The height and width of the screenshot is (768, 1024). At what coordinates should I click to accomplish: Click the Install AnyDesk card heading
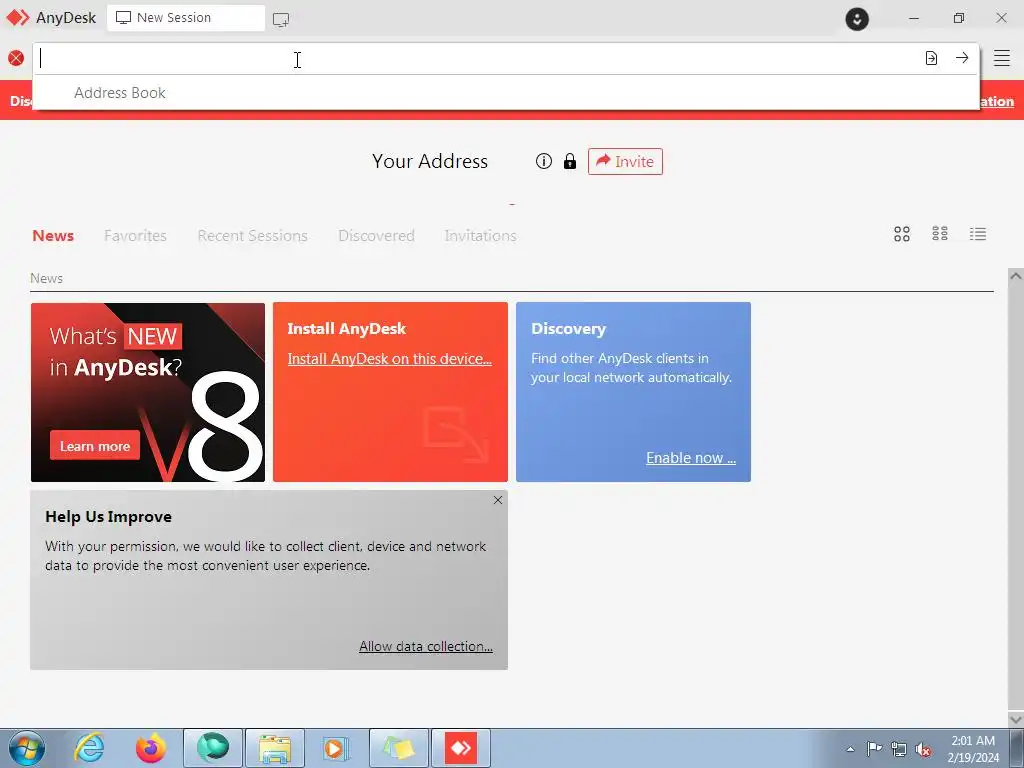click(347, 328)
